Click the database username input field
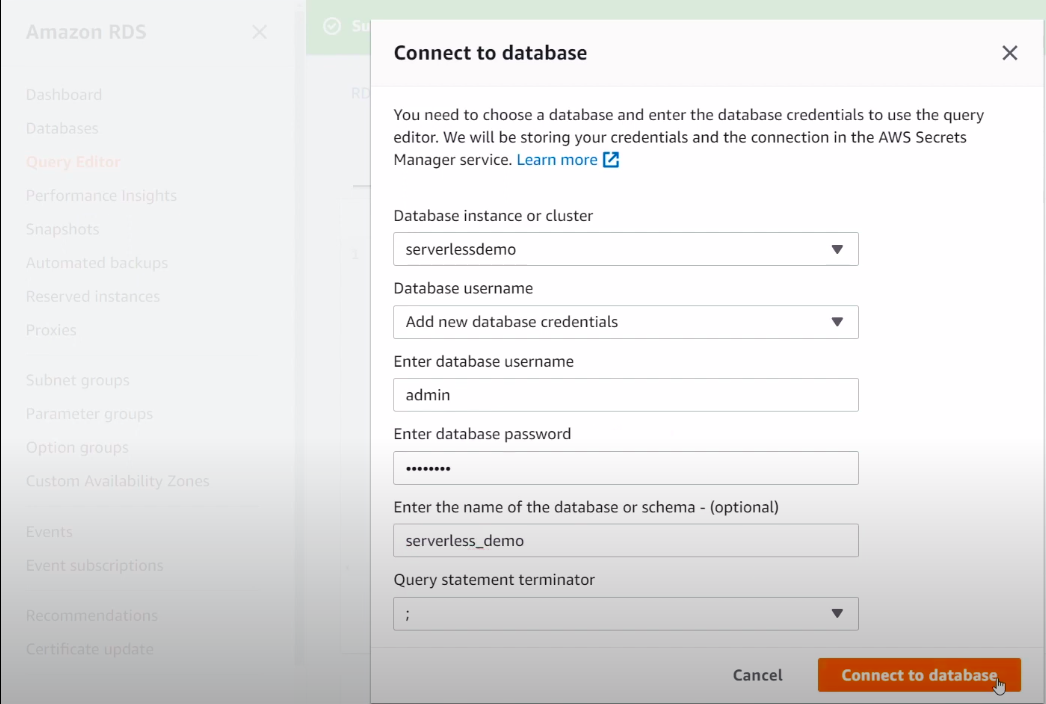Viewport: 1046px width, 704px height. point(625,395)
